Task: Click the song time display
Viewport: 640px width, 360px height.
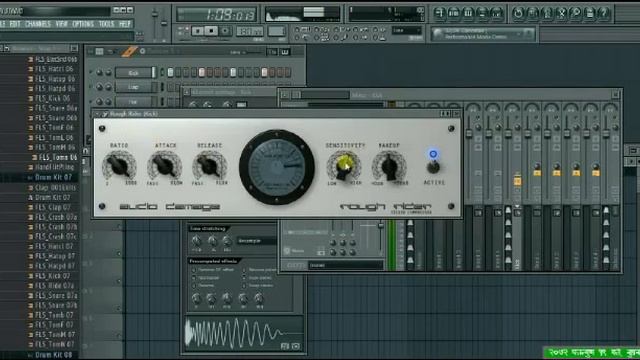Action: click(x=217, y=15)
